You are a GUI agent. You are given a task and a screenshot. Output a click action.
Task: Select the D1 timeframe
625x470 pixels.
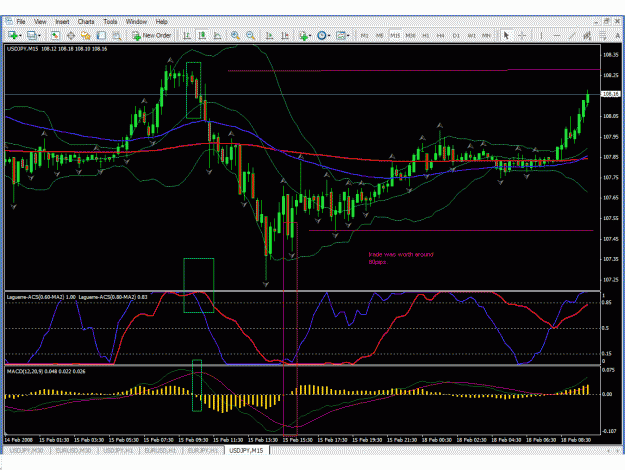pyautogui.click(x=456, y=35)
